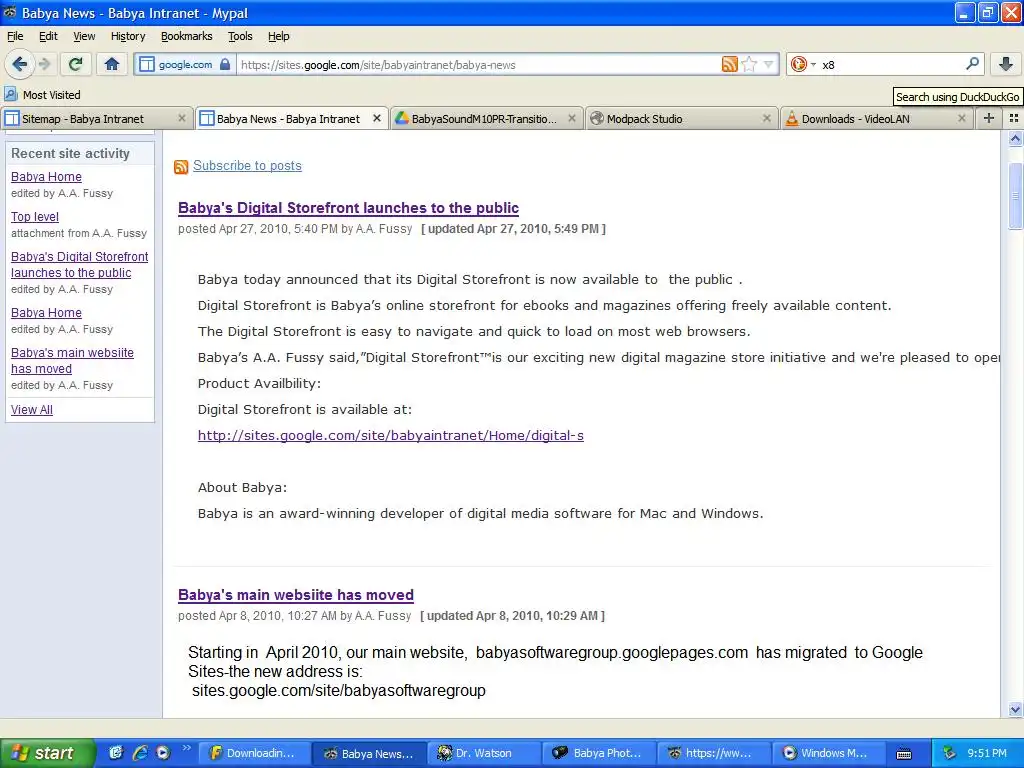Close the Modpack Studio tab
This screenshot has width=1024, height=768.
click(x=767, y=118)
